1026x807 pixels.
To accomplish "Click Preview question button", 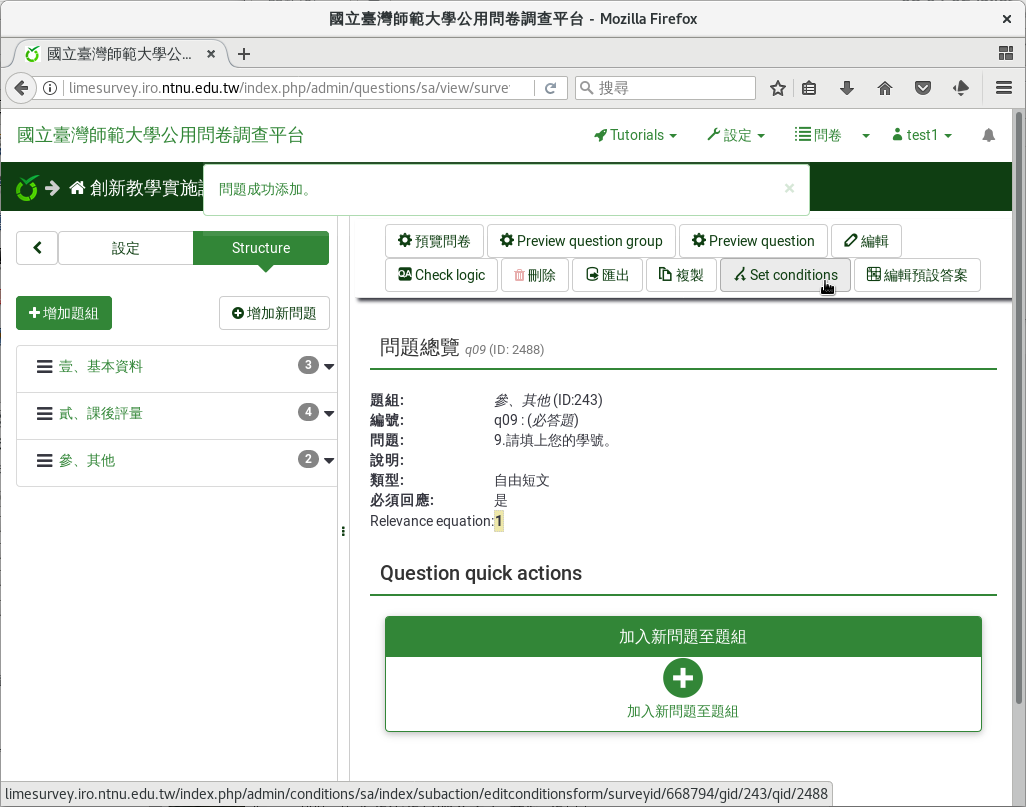I will [x=753, y=241].
